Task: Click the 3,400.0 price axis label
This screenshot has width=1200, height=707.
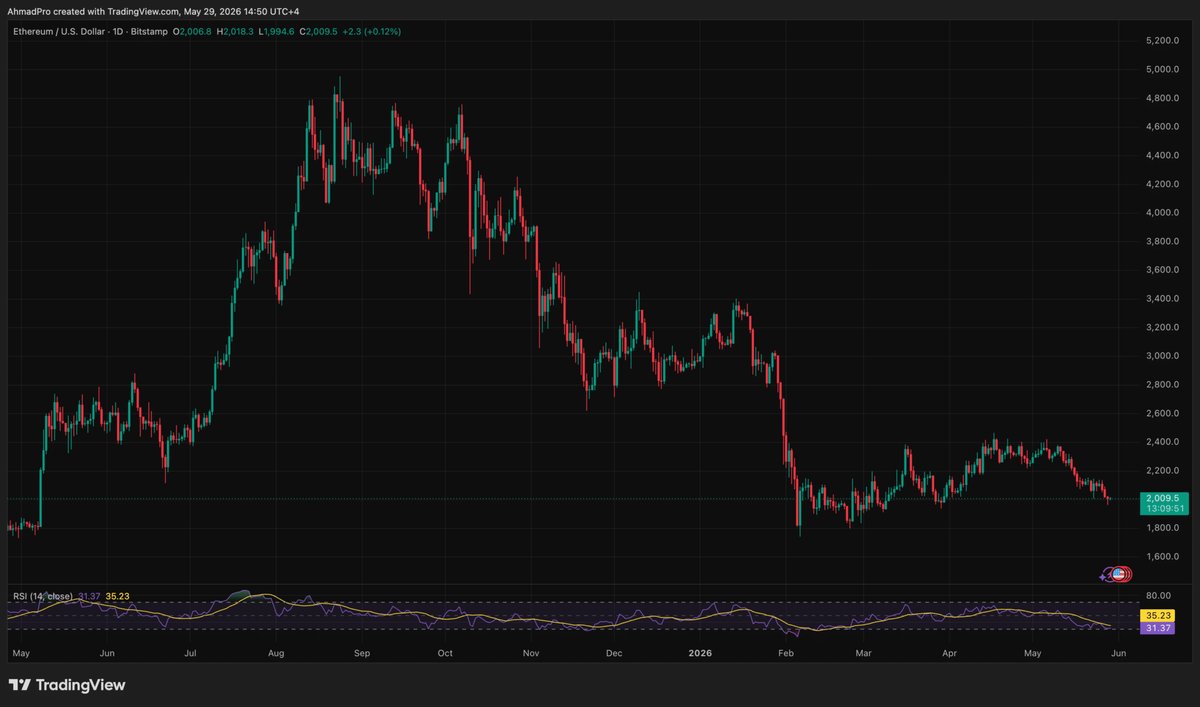Action: (1160, 299)
